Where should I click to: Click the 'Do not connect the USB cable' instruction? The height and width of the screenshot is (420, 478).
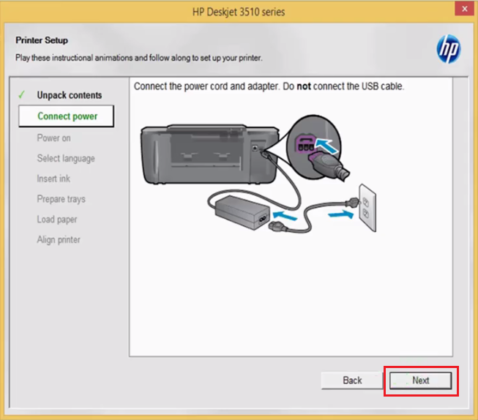coord(343,86)
